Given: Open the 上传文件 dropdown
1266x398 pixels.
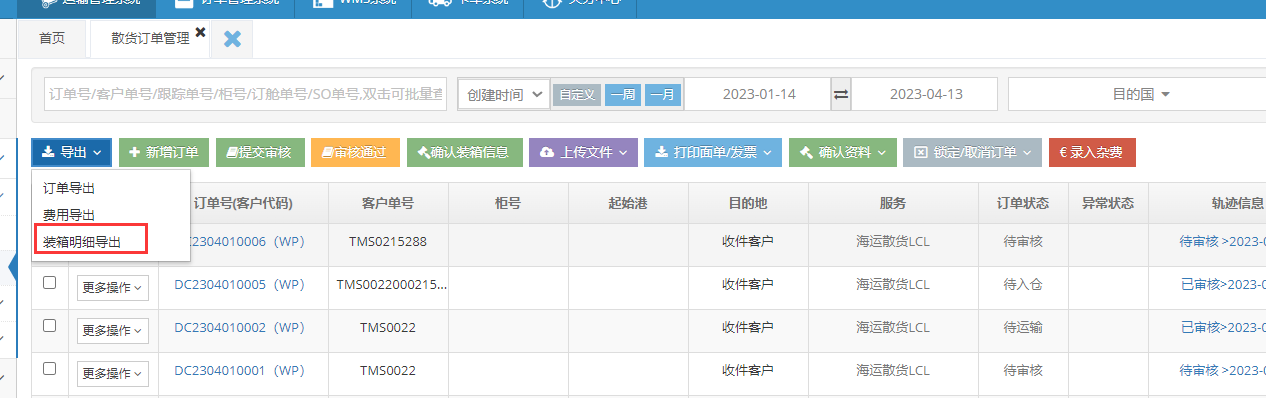Looking at the screenshot, I should coord(582,153).
